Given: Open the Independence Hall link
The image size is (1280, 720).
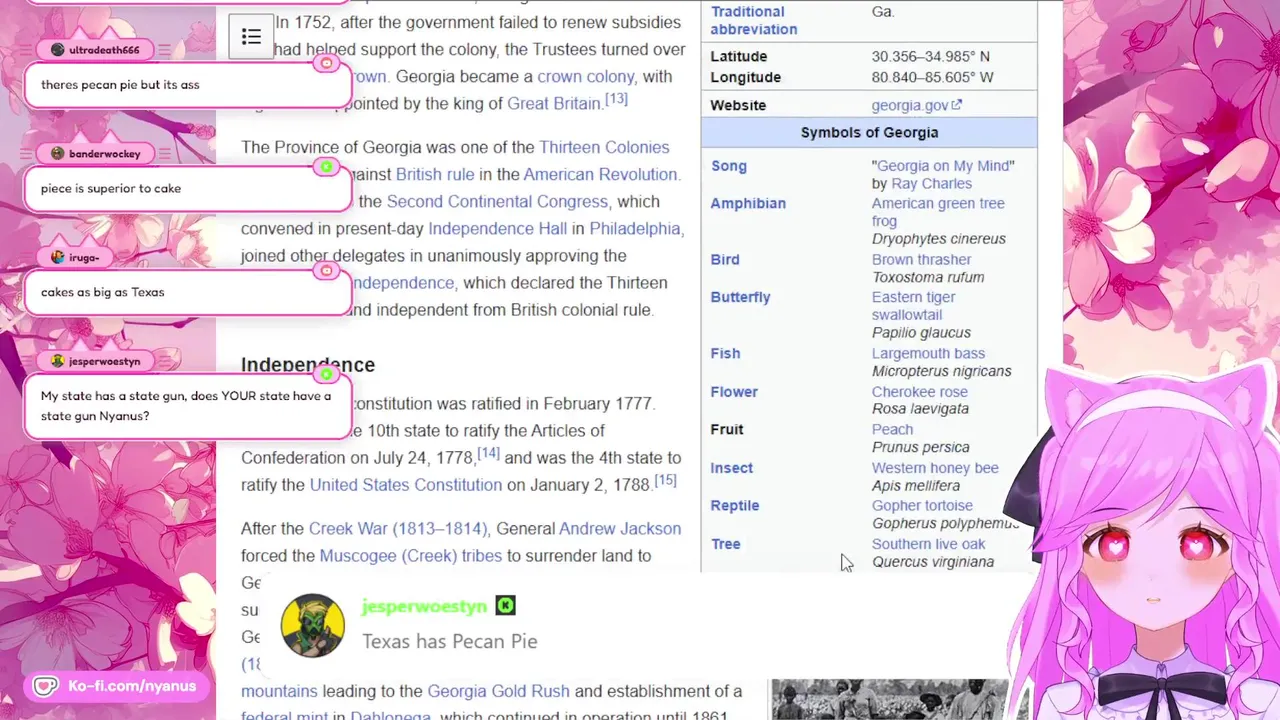Looking at the screenshot, I should coord(497,228).
